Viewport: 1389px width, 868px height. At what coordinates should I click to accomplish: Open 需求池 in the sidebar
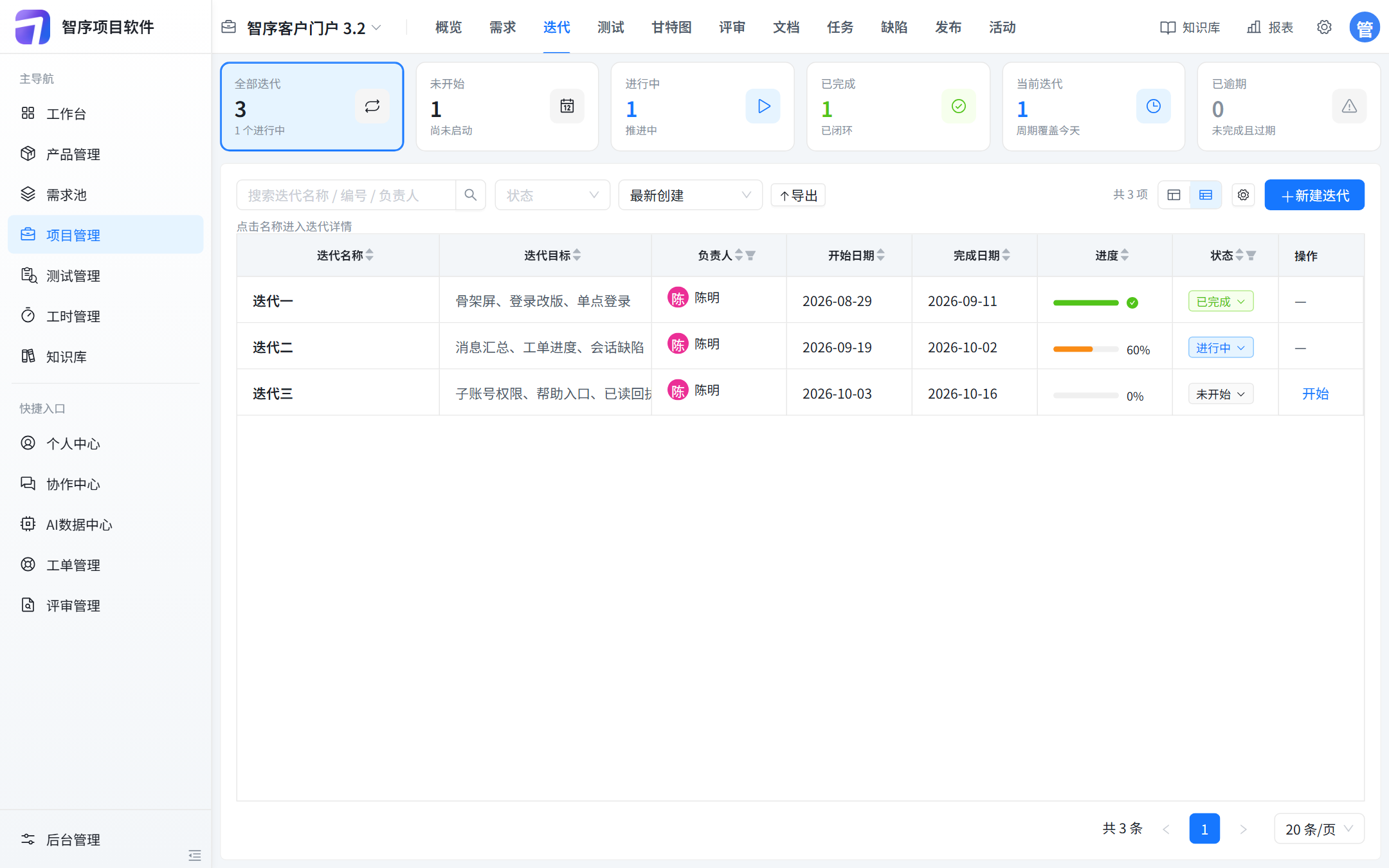click(105, 195)
